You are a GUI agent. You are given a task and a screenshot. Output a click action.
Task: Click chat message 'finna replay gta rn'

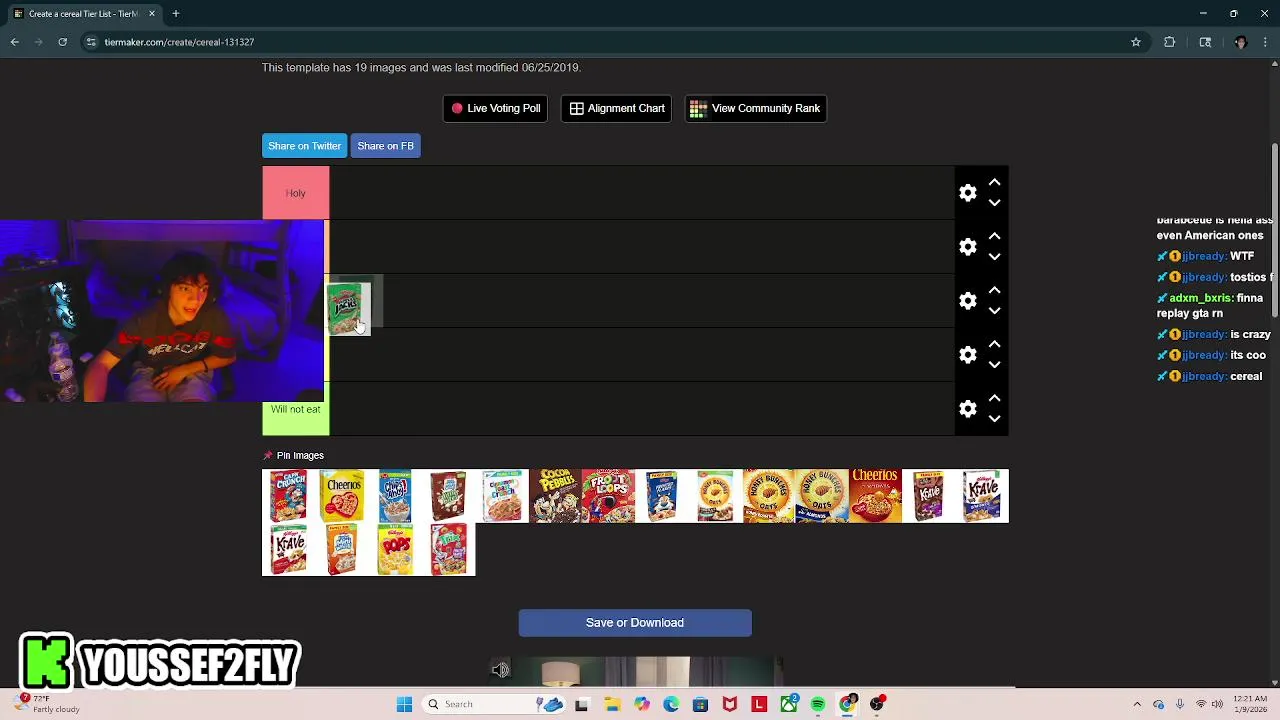point(1211,306)
